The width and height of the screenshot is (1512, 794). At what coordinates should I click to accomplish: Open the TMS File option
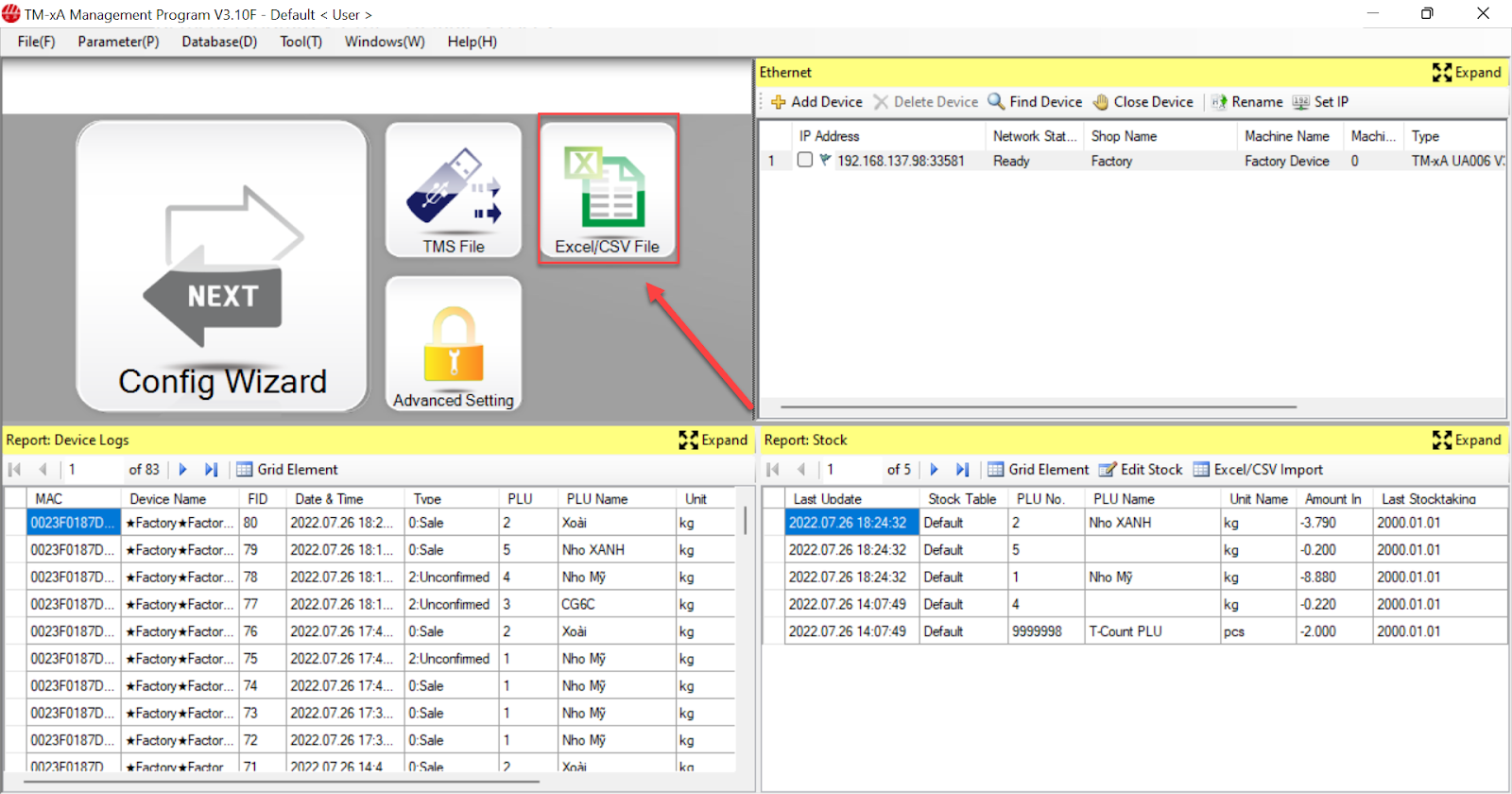[454, 190]
